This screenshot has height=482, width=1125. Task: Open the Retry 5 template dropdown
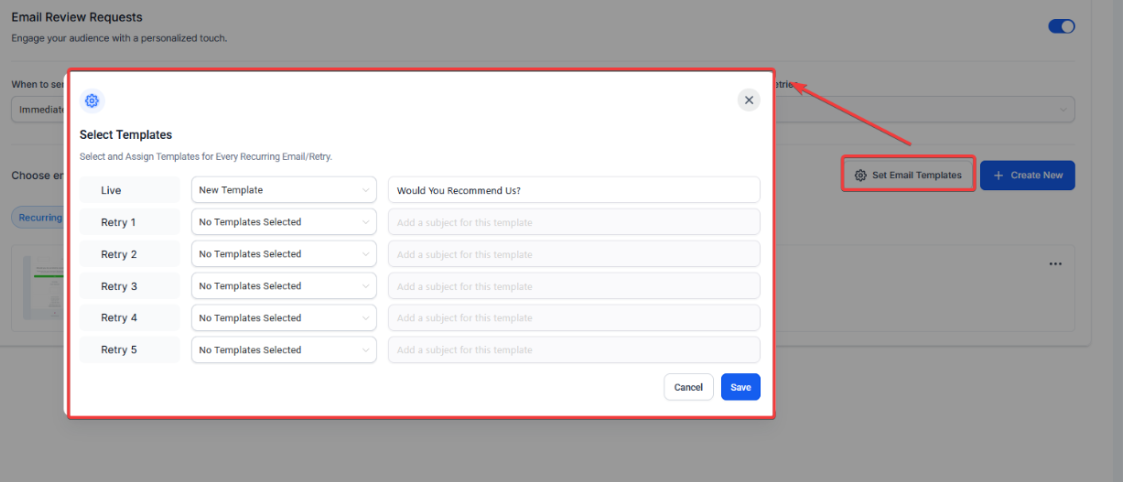coord(283,350)
